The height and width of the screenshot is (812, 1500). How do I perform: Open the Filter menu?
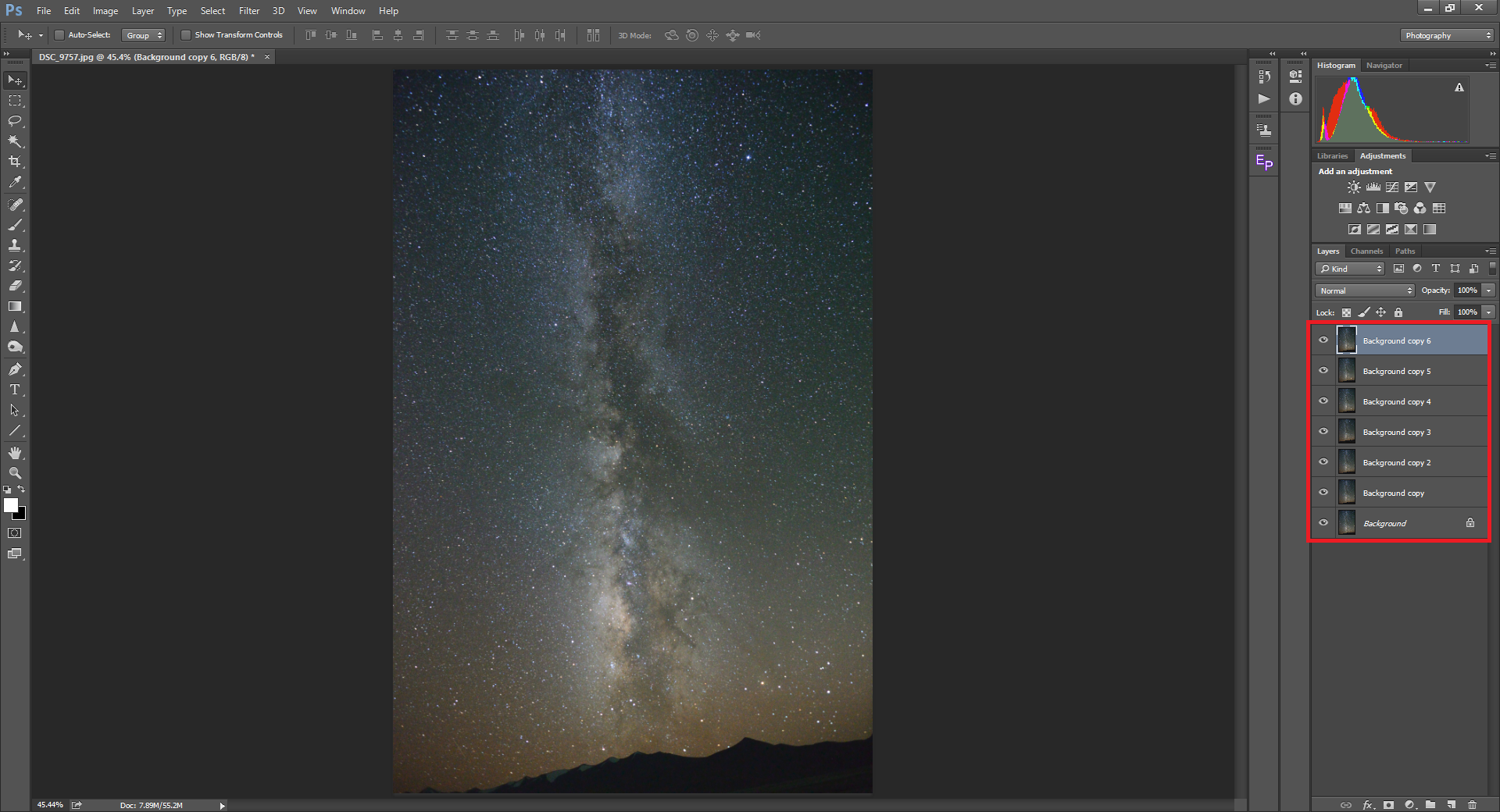(x=248, y=11)
